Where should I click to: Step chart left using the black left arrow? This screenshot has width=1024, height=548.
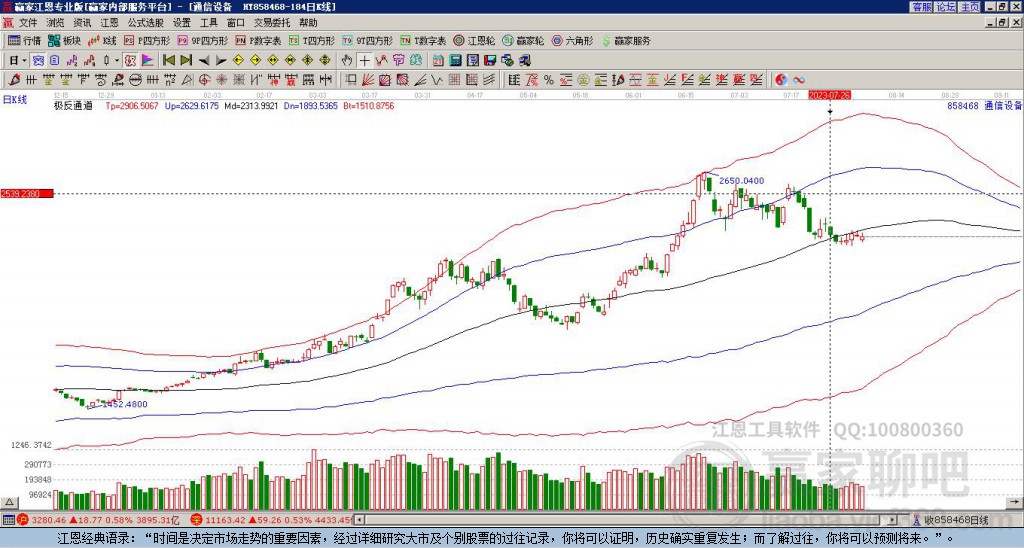(x=203, y=61)
